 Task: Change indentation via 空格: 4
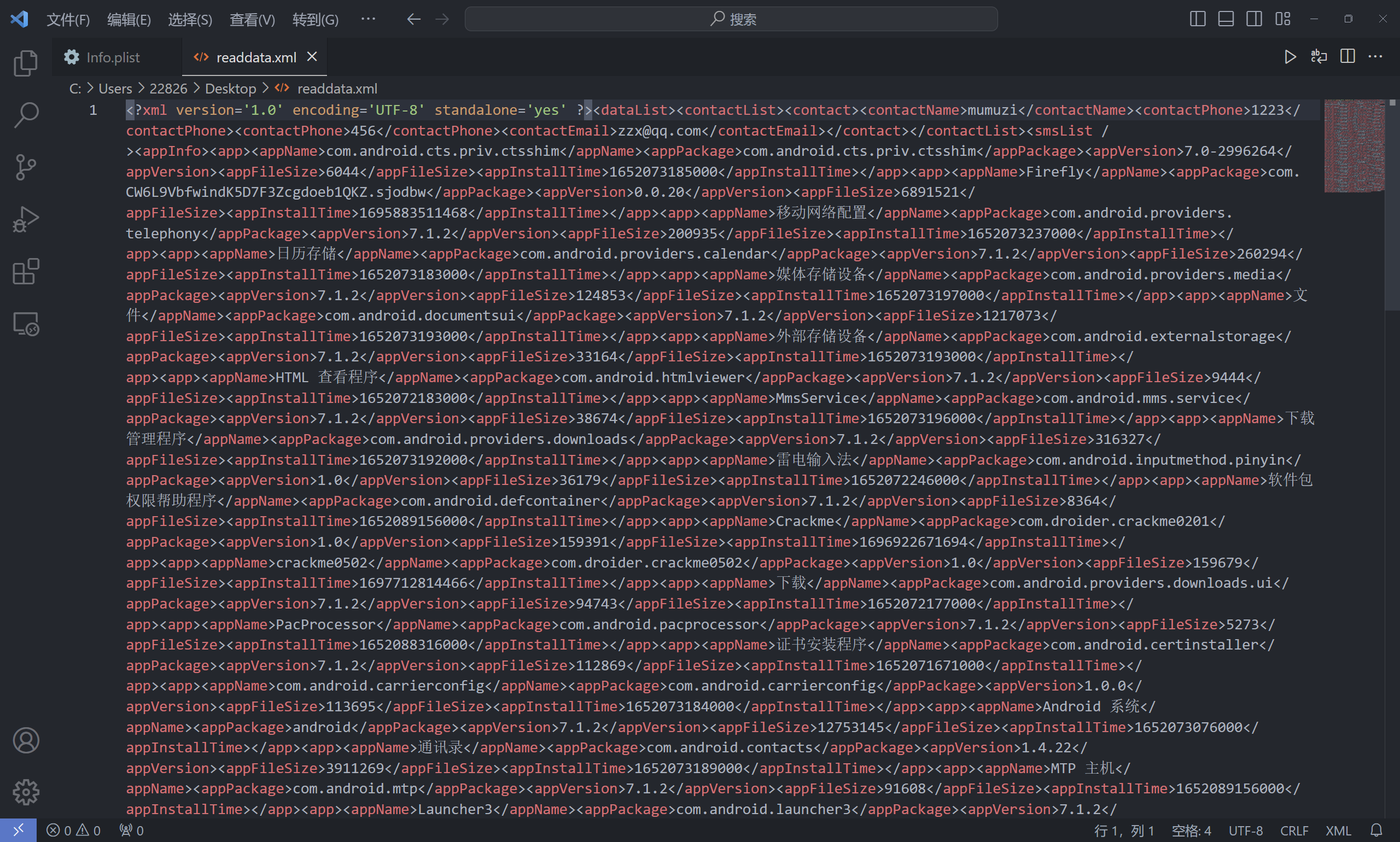[1191, 831]
